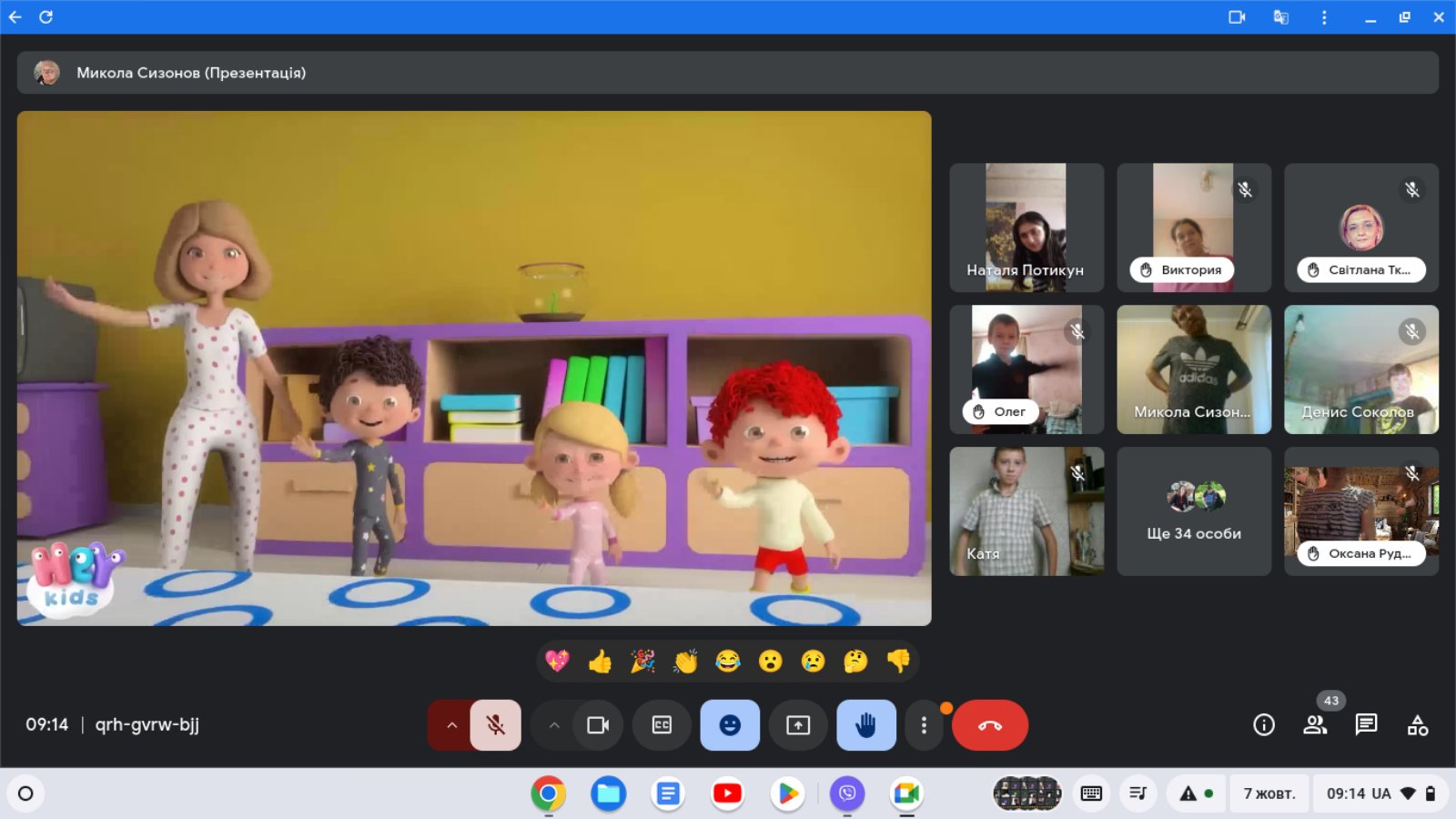Select the Оксана Руд... video tile

click(x=1361, y=511)
